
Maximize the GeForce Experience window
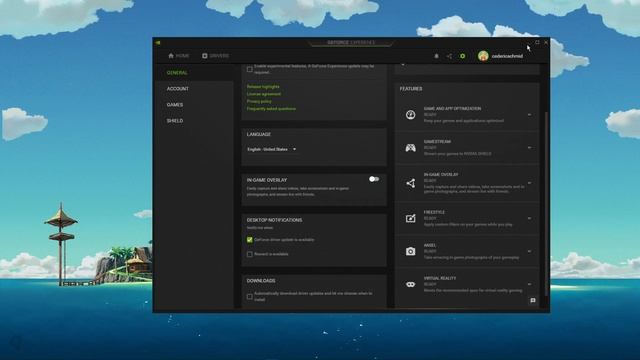point(537,42)
